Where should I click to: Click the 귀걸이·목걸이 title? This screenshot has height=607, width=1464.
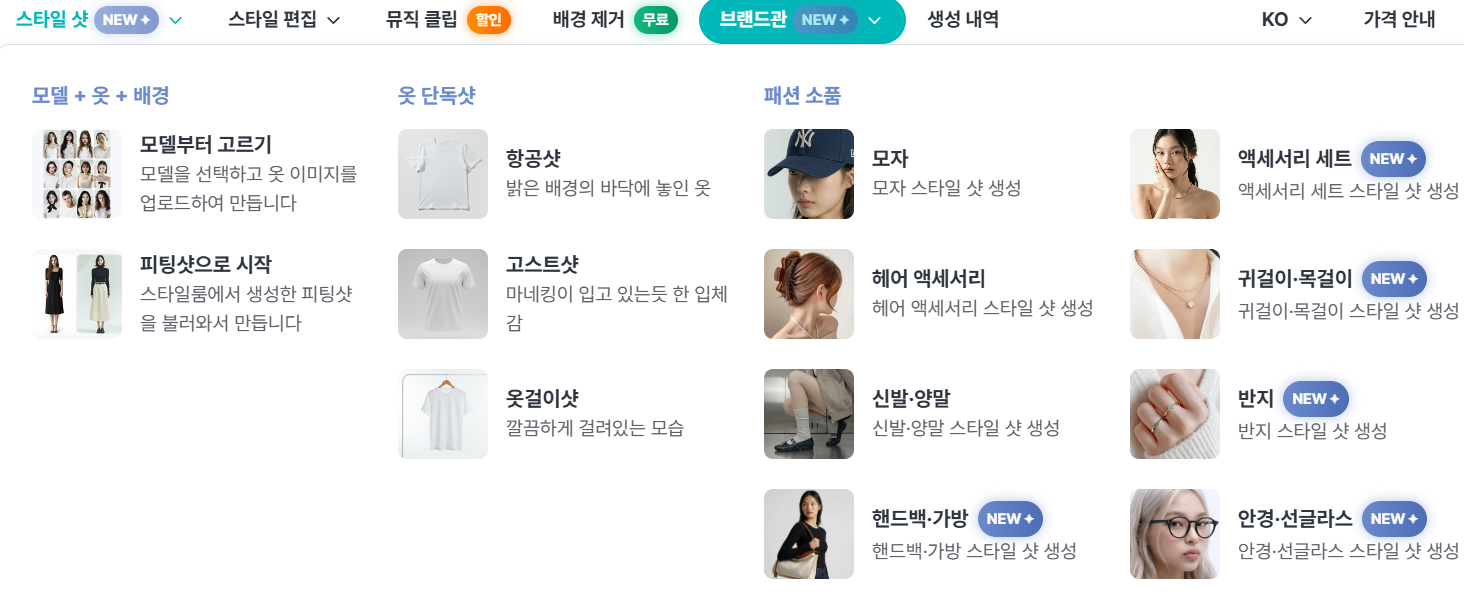pos(1295,278)
